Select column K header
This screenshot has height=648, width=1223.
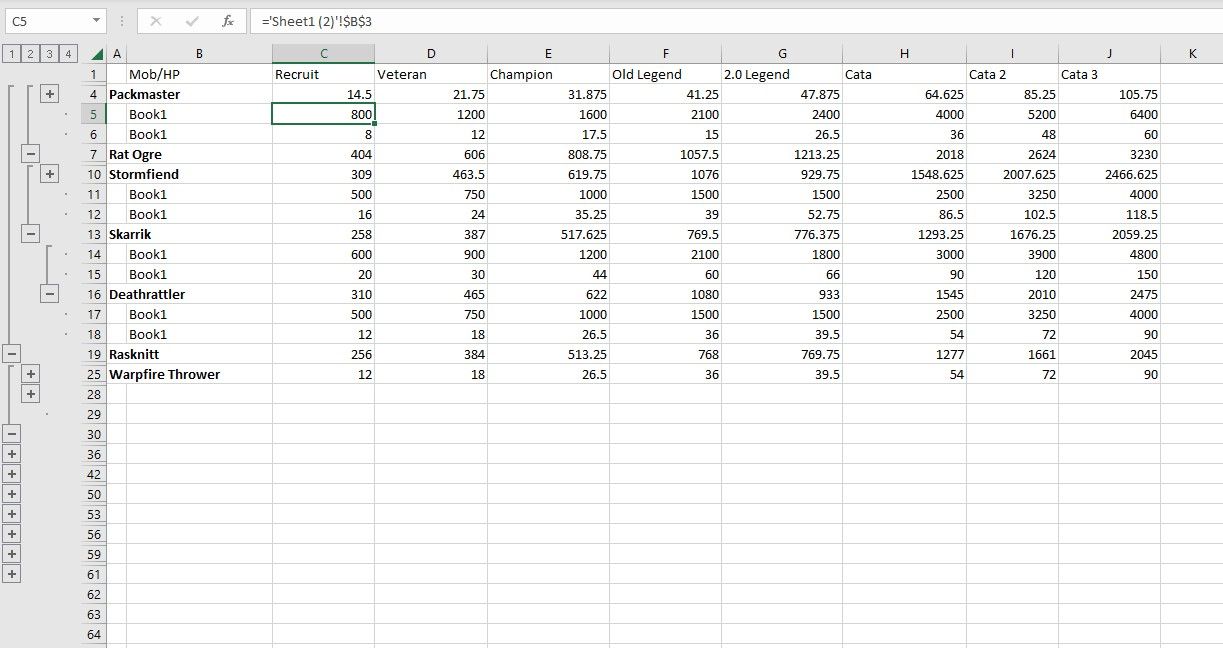[1192, 54]
